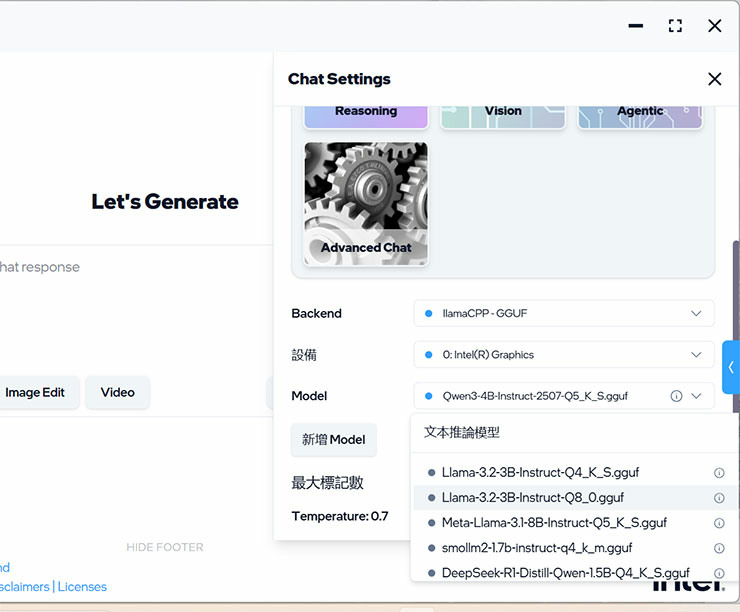This screenshot has height=612, width=740.
Task: Choose the Advanced Chat preset
Action: 366,204
